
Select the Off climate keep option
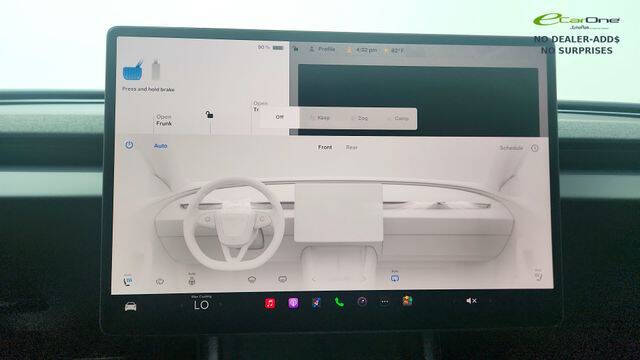pyautogui.click(x=279, y=117)
